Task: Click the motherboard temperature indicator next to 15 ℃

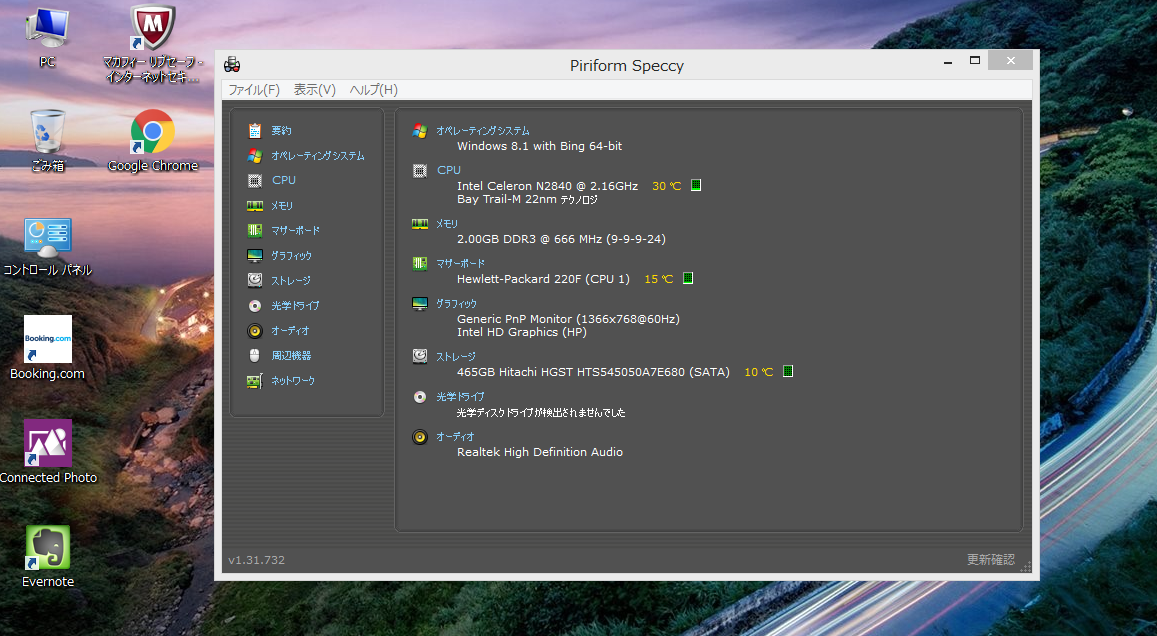Action: coord(688,278)
